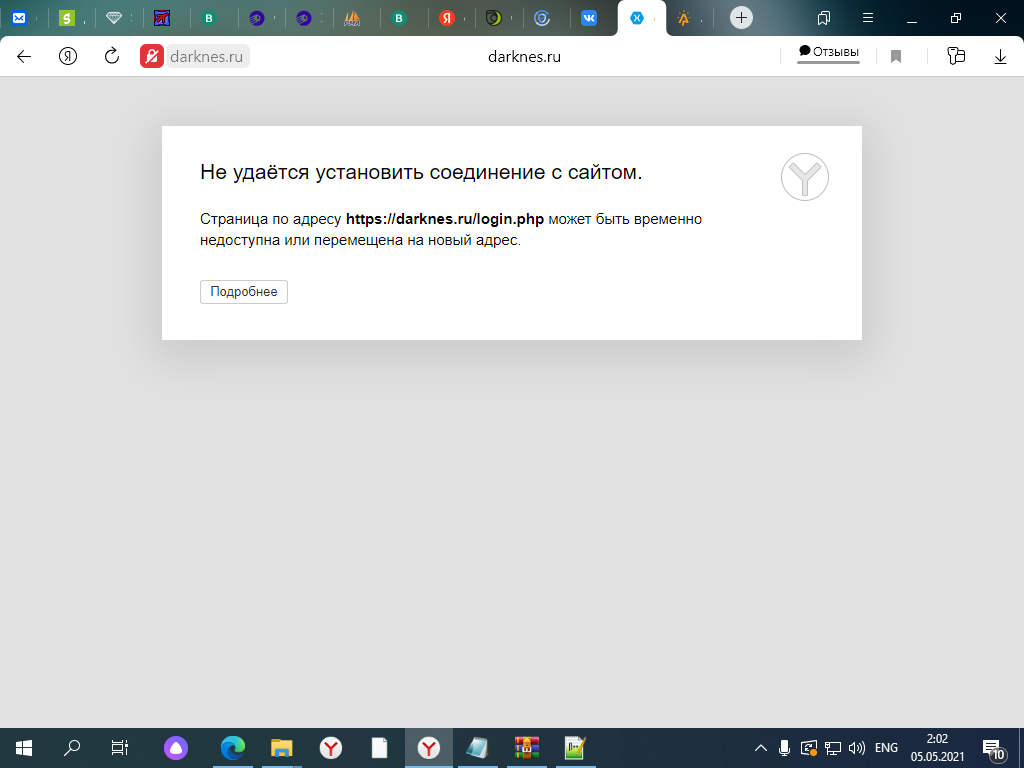The height and width of the screenshot is (768, 1024).
Task: Open the downloads arrow icon
Action: tap(1000, 57)
